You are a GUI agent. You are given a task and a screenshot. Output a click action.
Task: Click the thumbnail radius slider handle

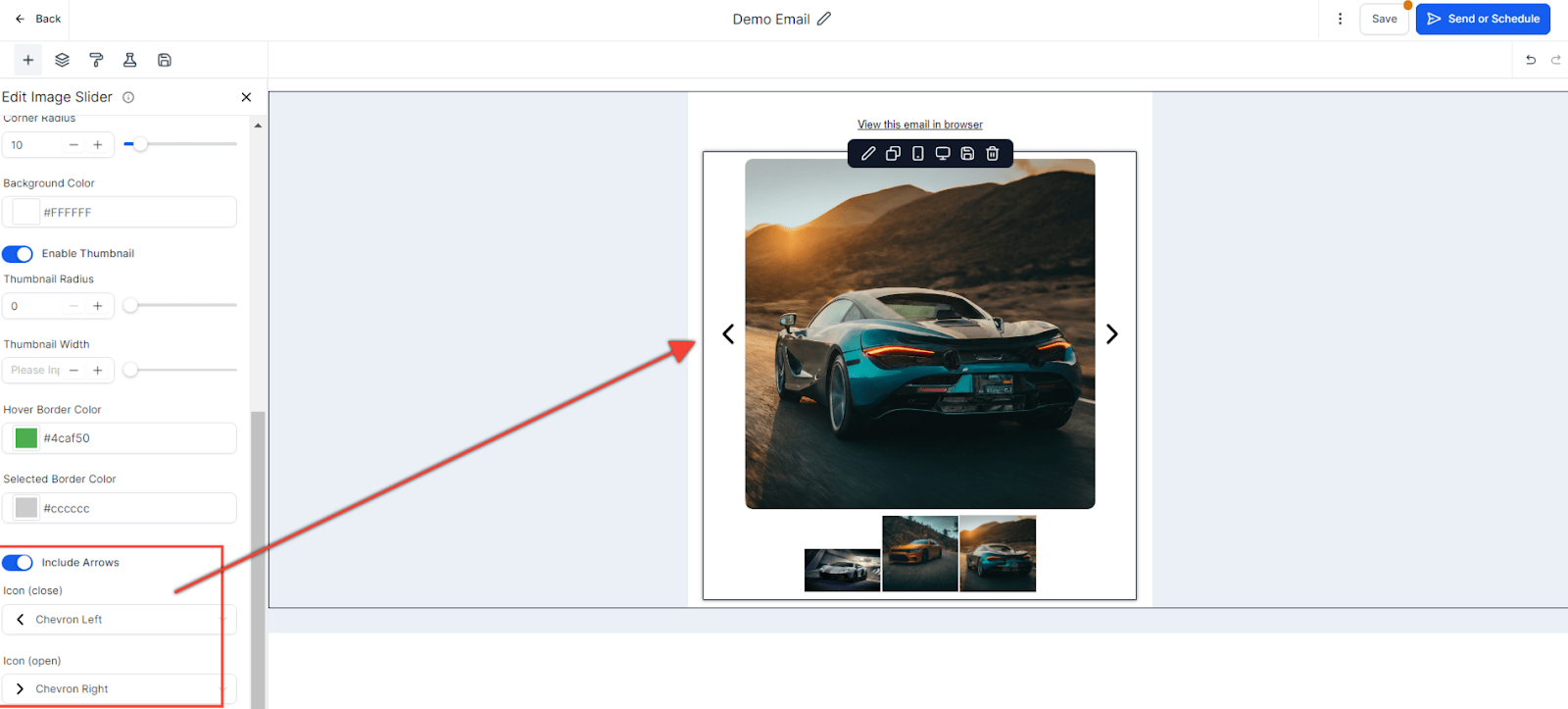pos(130,306)
